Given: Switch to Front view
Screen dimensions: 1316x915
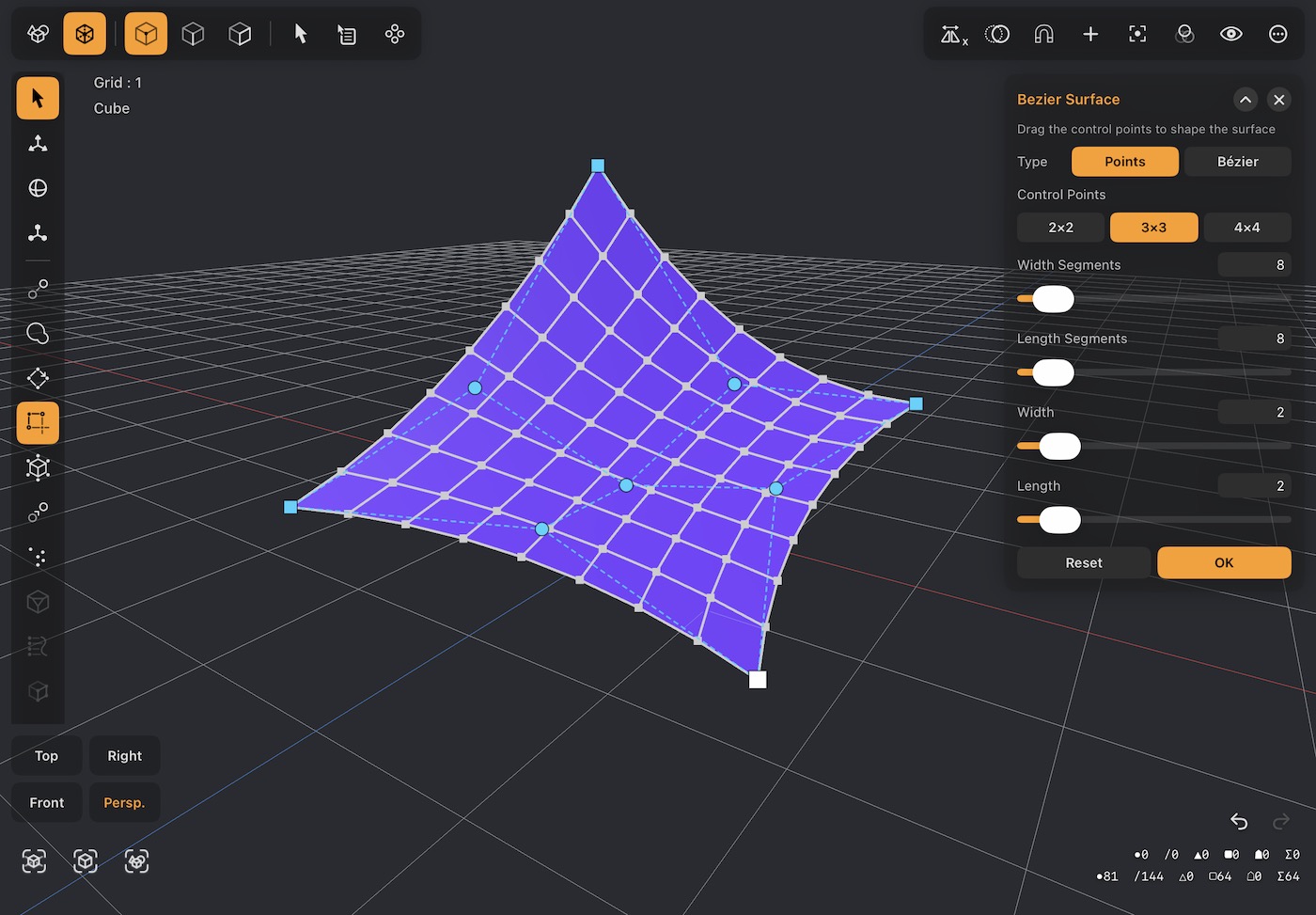Looking at the screenshot, I should (x=46, y=803).
